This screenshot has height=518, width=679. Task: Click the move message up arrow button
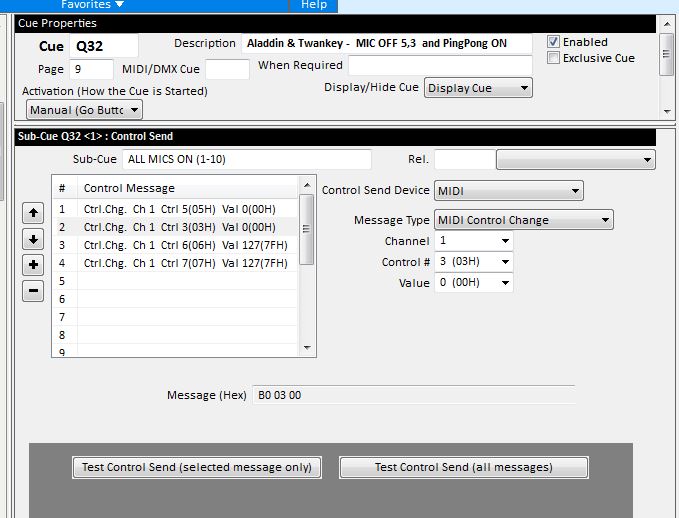[x=33, y=213]
